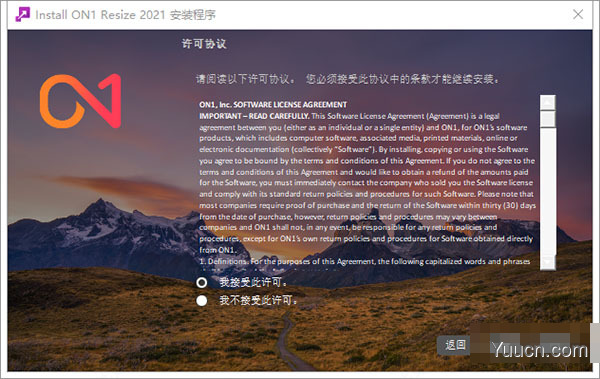Screen dimensions: 600x379
Task: Select the 我不接受此许可 radio button
Action: pos(202,301)
